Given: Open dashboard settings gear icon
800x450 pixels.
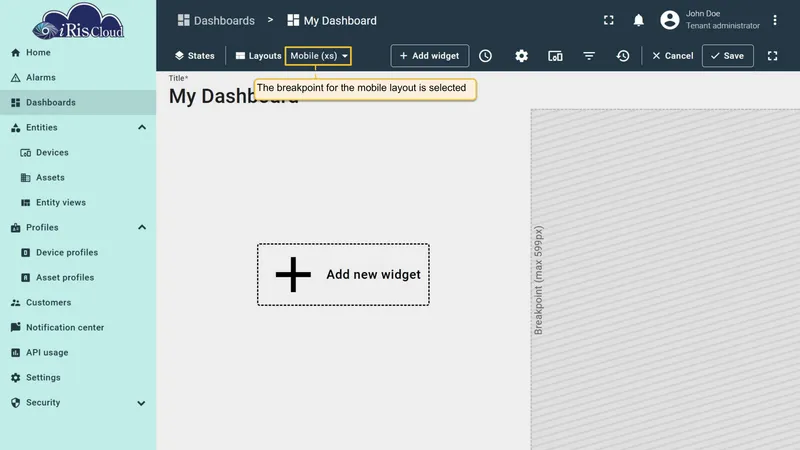Looking at the screenshot, I should pyautogui.click(x=521, y=56).
